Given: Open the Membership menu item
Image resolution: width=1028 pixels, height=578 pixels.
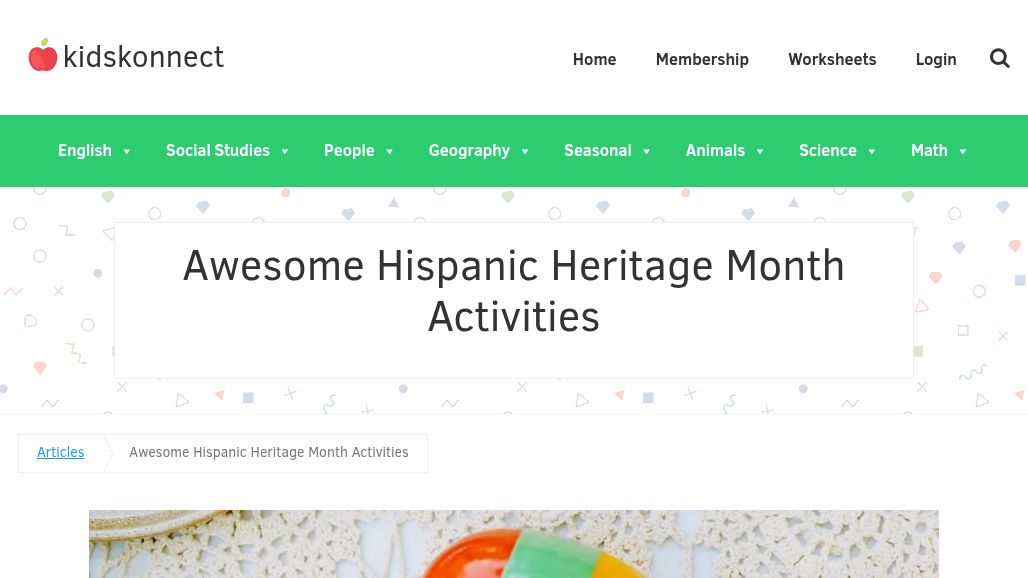Looking at the screenshot, I should point(702,59).
